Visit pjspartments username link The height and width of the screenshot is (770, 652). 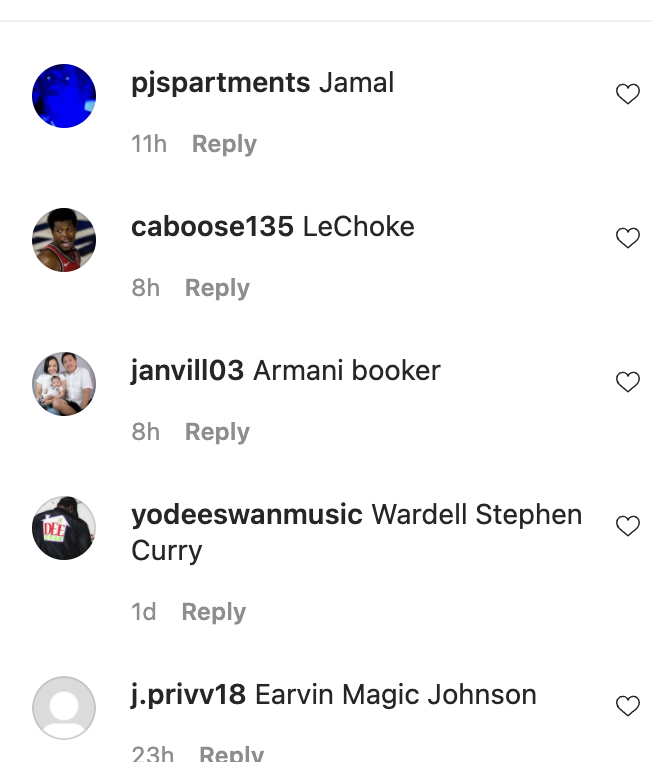point(220,83)
